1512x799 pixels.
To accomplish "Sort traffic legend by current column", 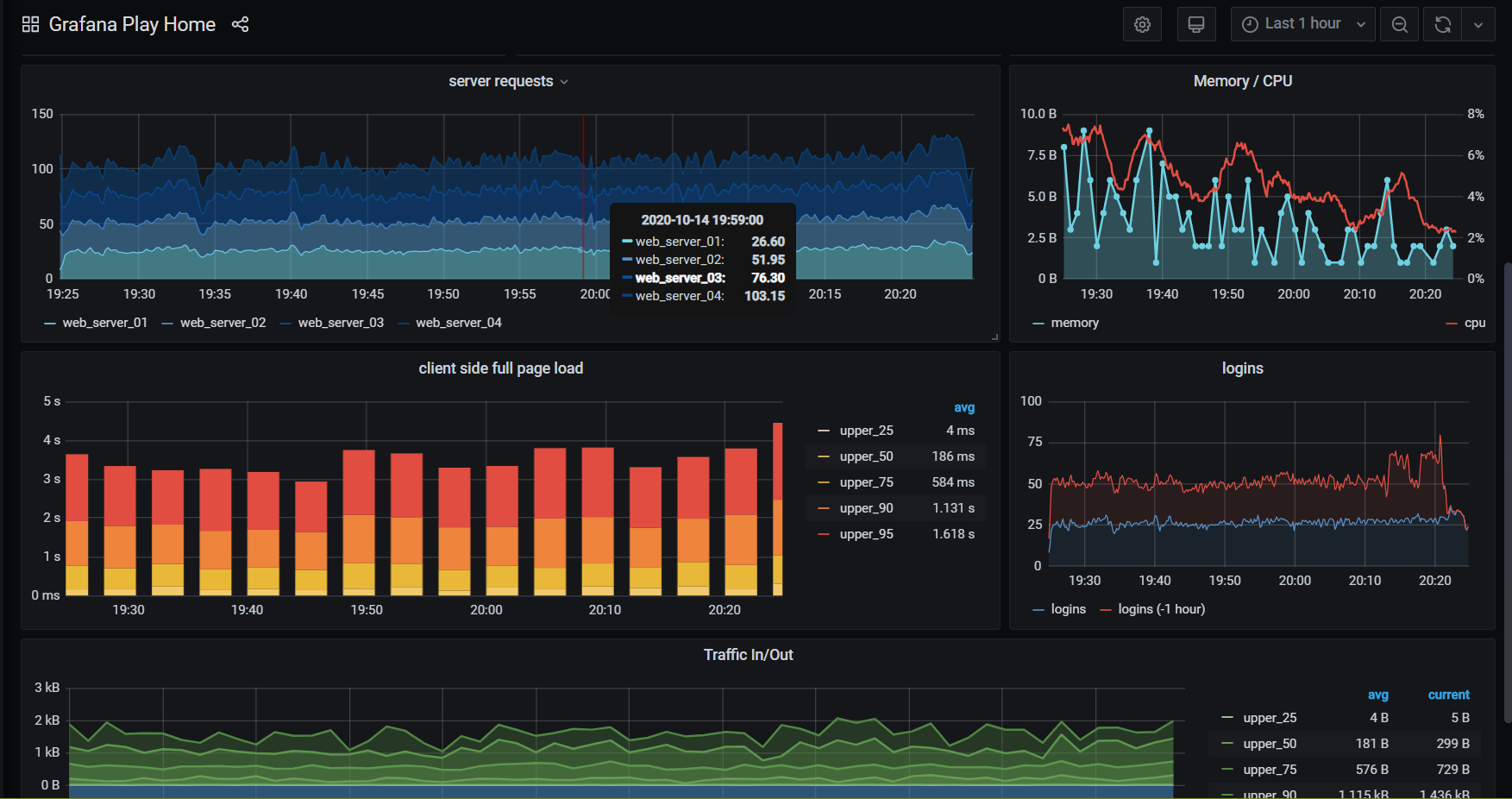I will (x=1448, y=695).
